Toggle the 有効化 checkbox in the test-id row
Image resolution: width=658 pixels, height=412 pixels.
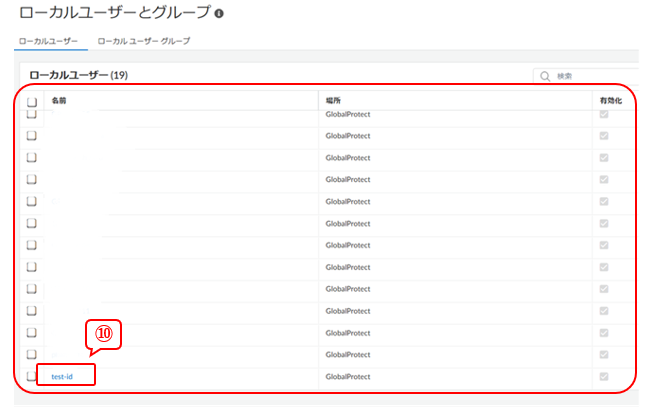(x=603, y=376)
